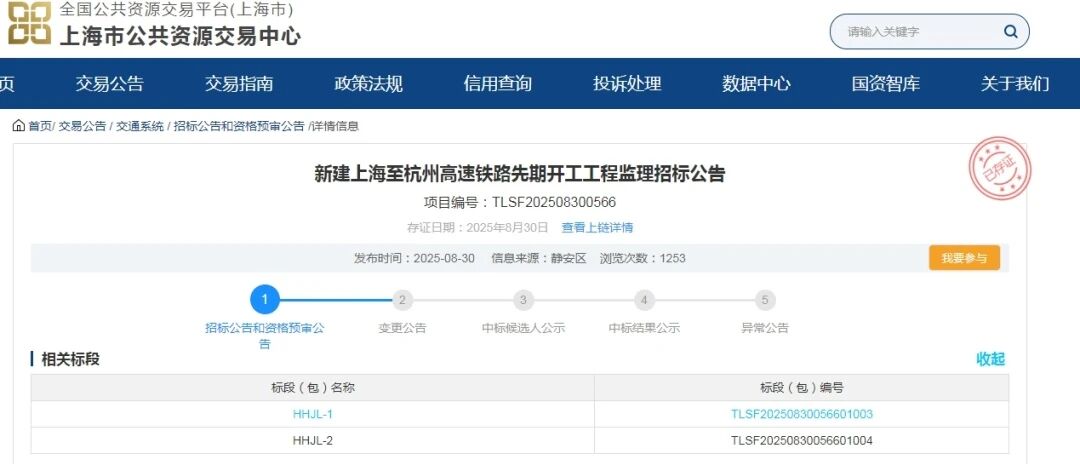Open the 查看上链详情 link

[597, 228]
